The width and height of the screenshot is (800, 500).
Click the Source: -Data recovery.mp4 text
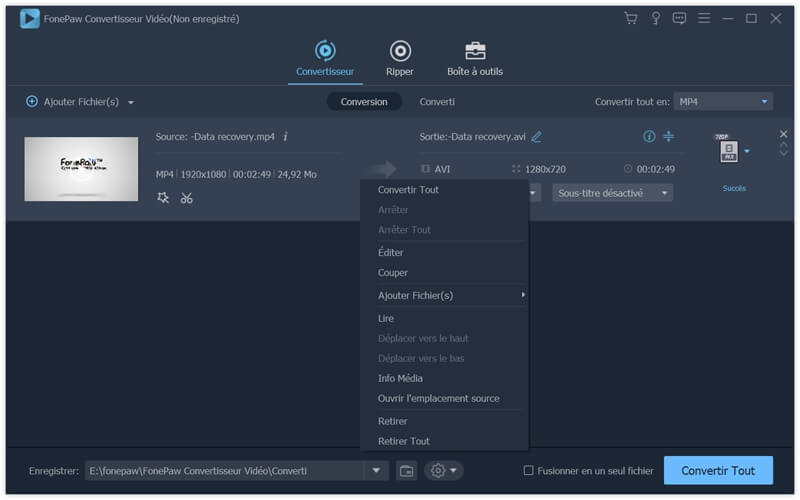coord(215,137)
